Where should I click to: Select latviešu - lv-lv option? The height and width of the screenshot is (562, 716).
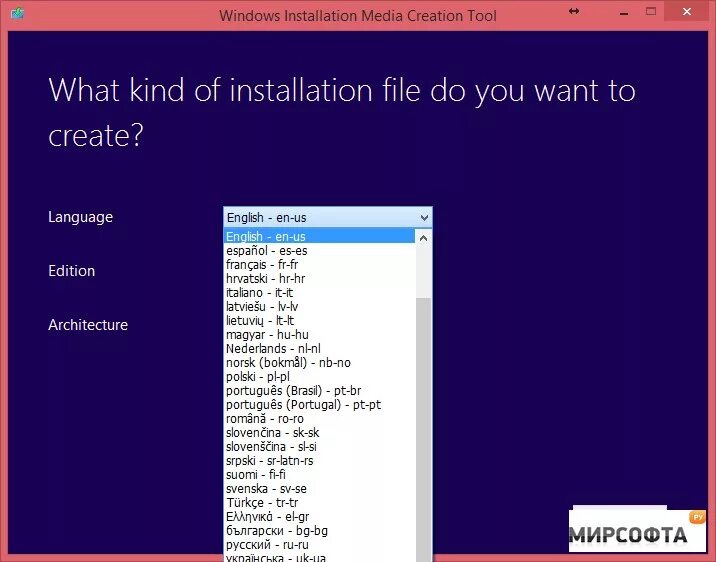320,306
